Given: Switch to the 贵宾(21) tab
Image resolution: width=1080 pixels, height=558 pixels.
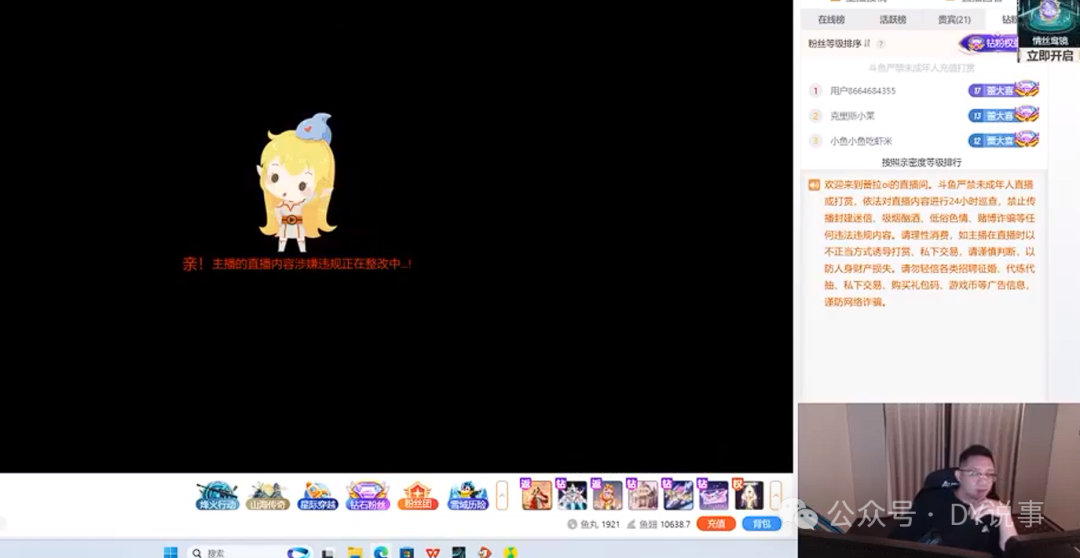Looking at the screenshot, I should pyautogui.click(x=954, y=19).
